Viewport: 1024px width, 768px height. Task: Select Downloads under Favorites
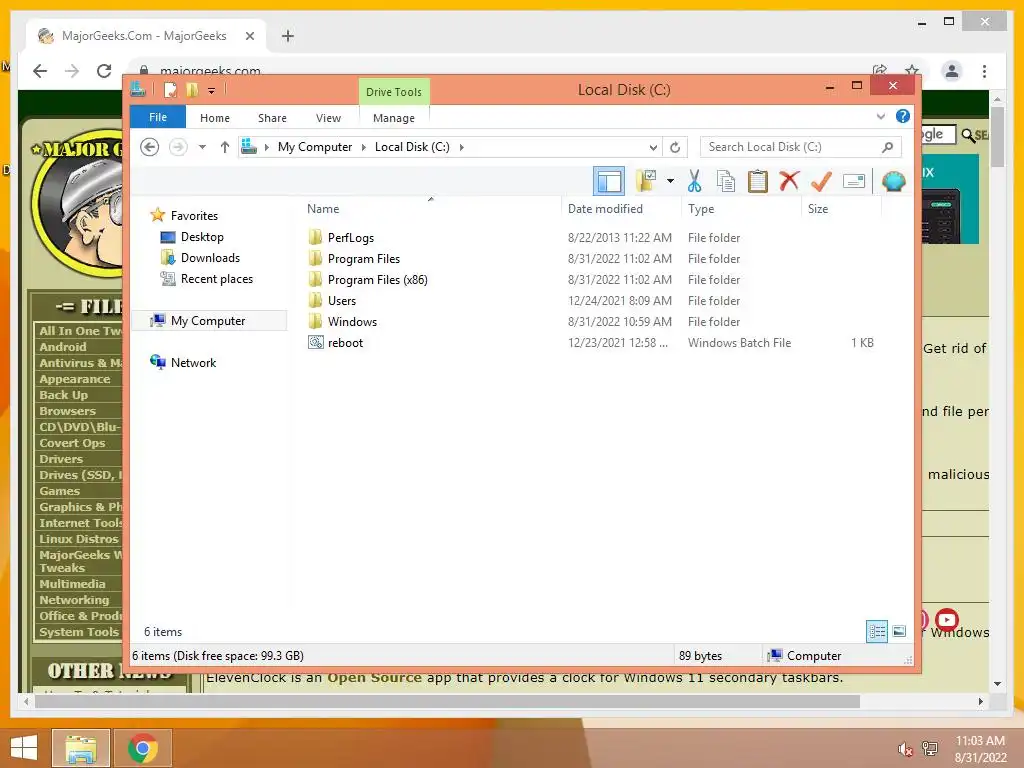pyautogui.click(x=210, y=258)
